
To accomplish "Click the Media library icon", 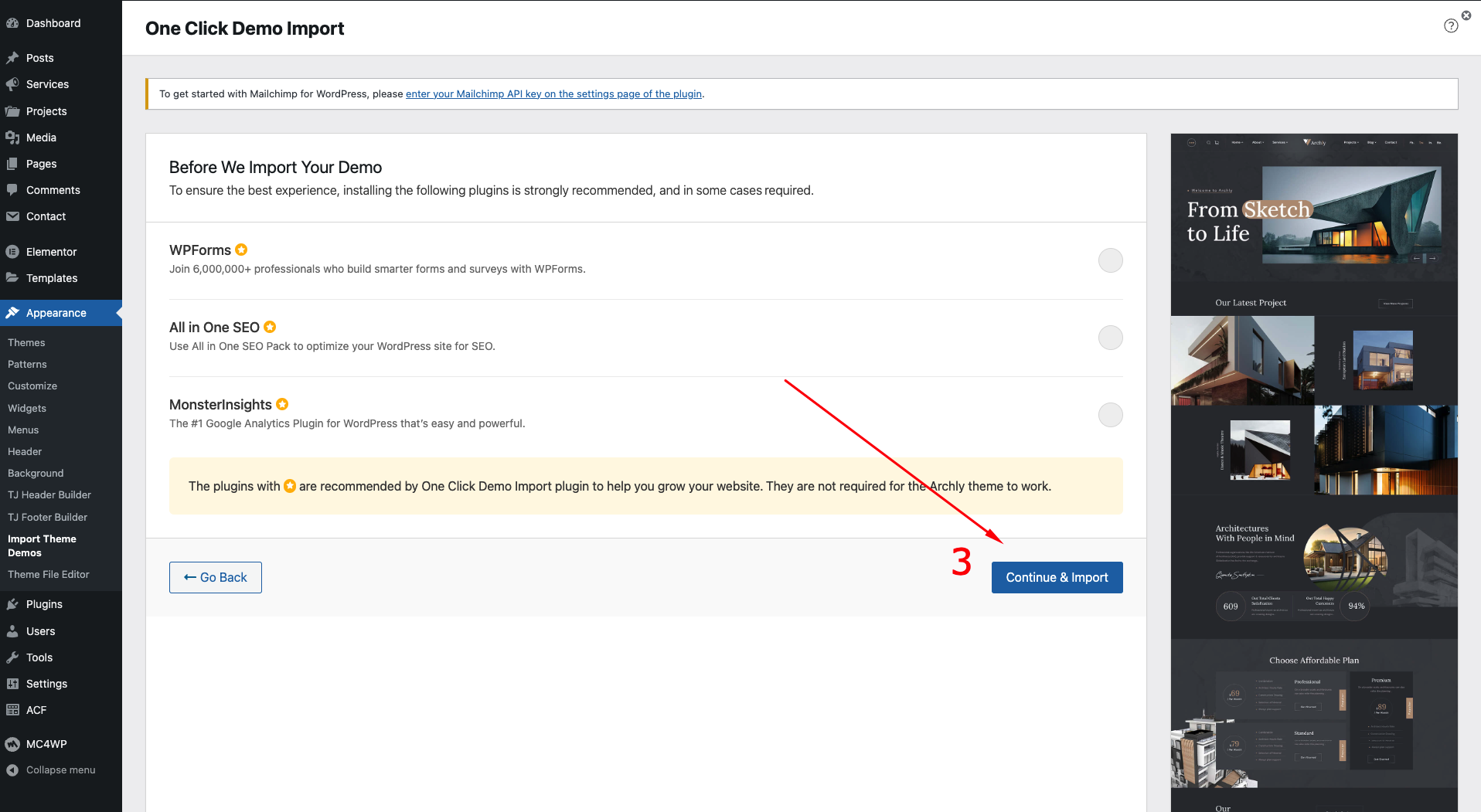I will point(12,138).
